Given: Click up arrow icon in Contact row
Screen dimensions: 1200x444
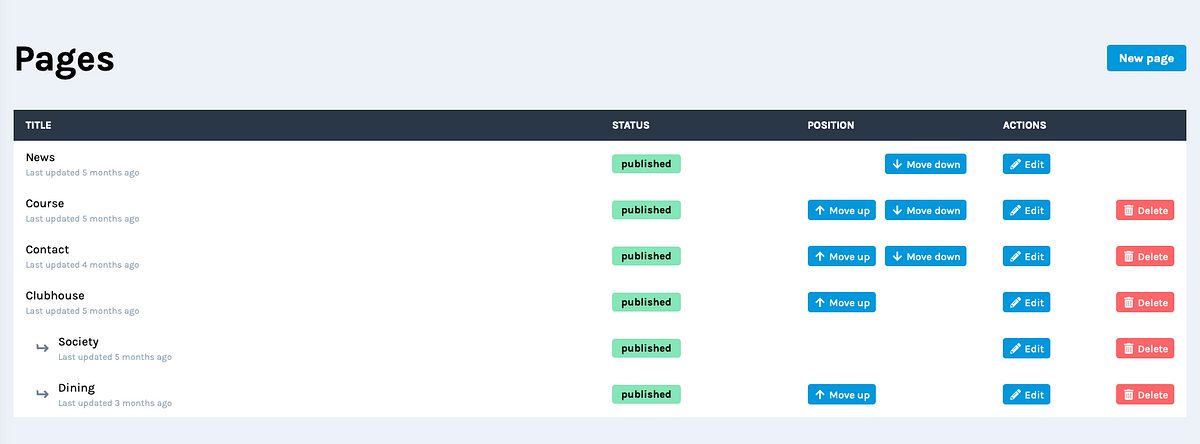Looking at the screenshot, I should pos(820,257).
